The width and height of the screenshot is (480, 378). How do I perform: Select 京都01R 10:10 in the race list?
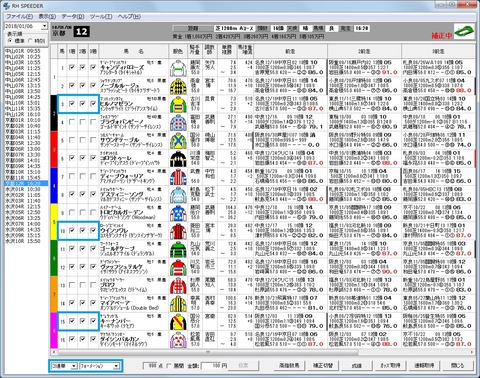point(23,120)
